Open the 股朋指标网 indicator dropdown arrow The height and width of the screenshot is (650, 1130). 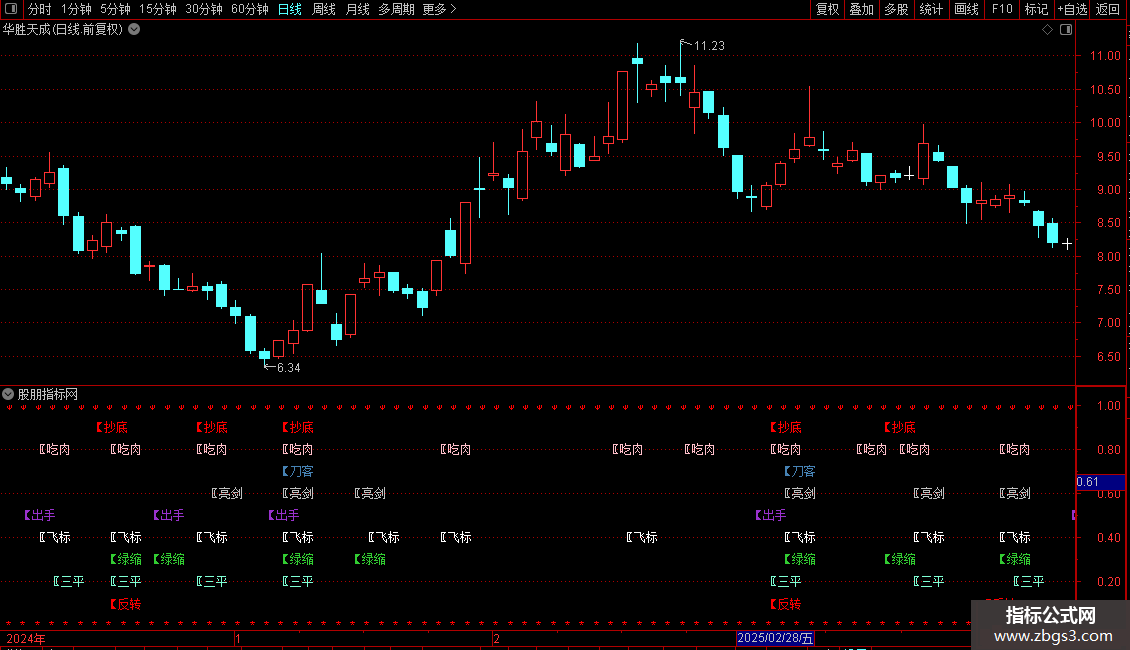coord(8,394)
